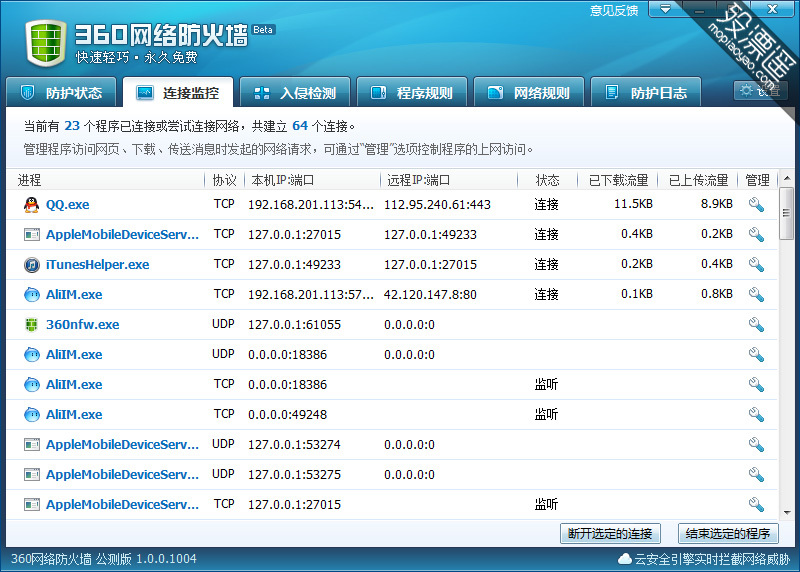Click the 360 firewall logo shield
This screenshot has width=800, height=572.
(x=44, y=42)
